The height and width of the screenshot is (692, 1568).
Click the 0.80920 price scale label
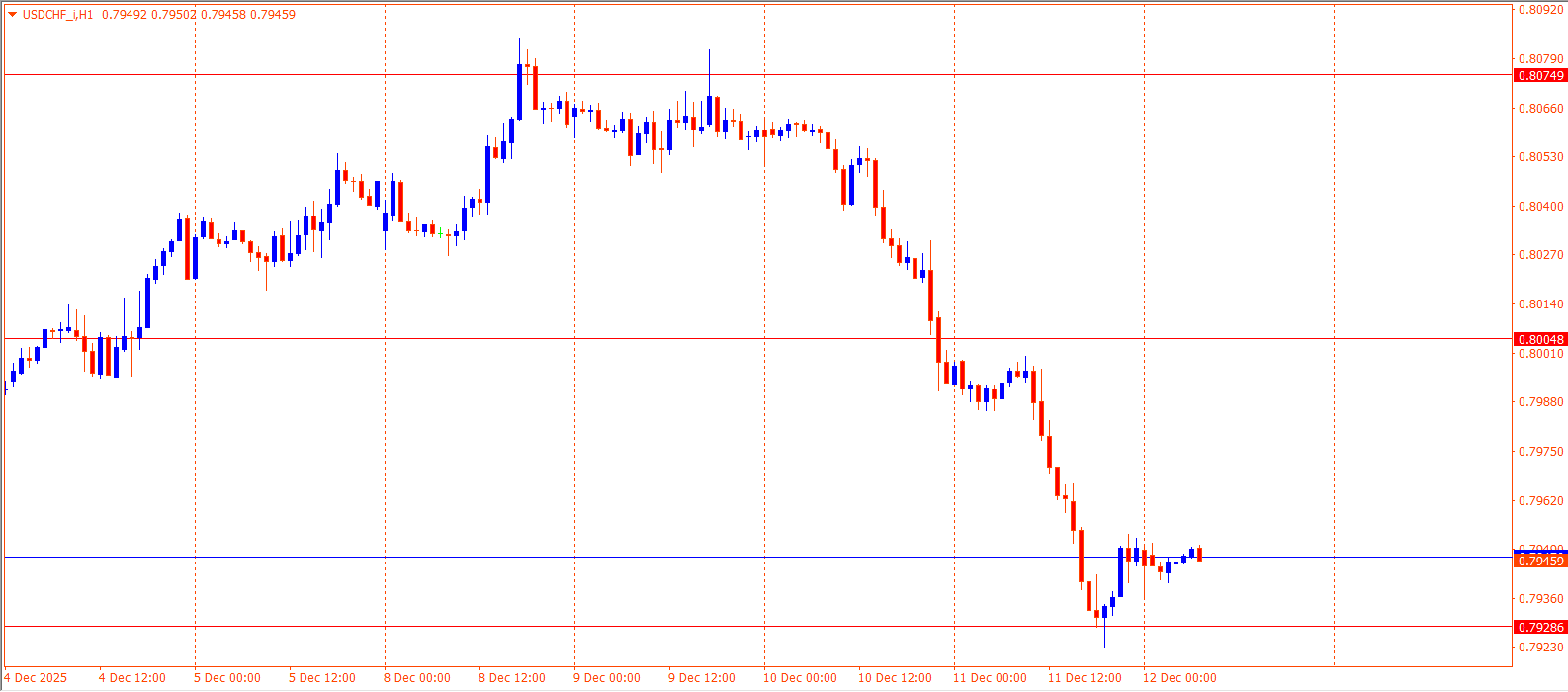click(1541, 10)
